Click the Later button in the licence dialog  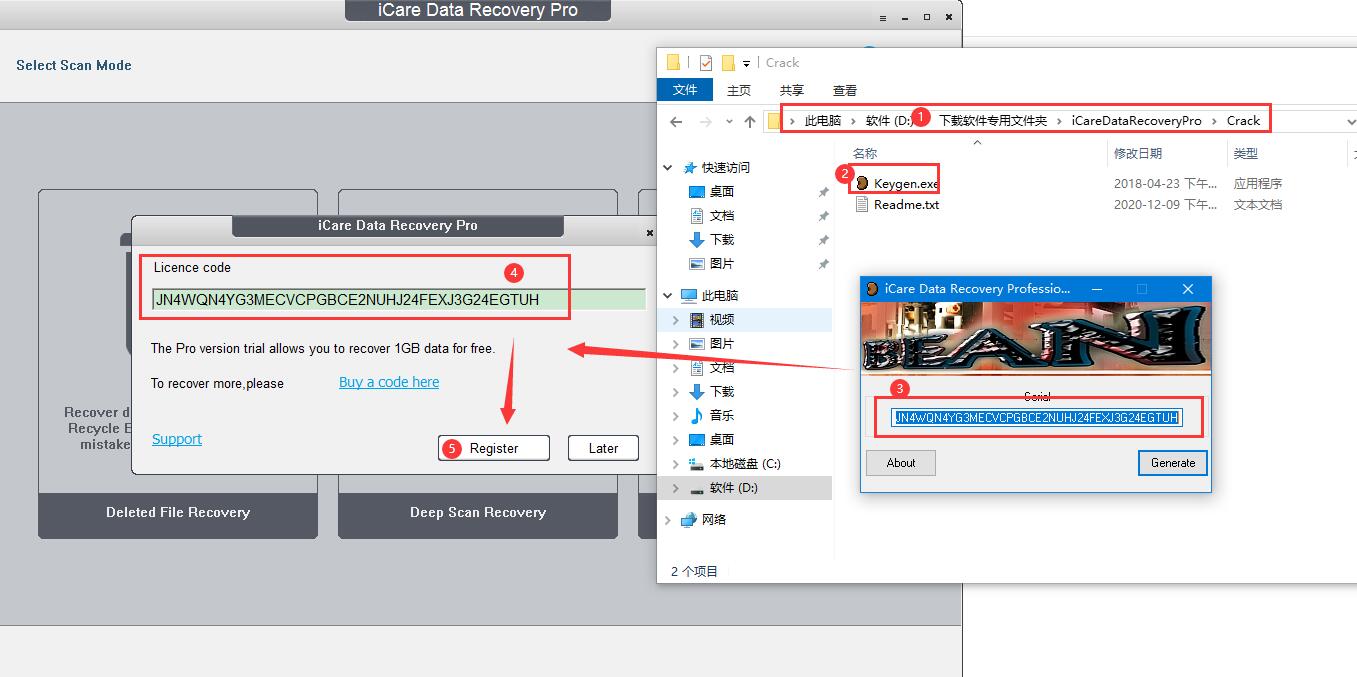point(603,448)
